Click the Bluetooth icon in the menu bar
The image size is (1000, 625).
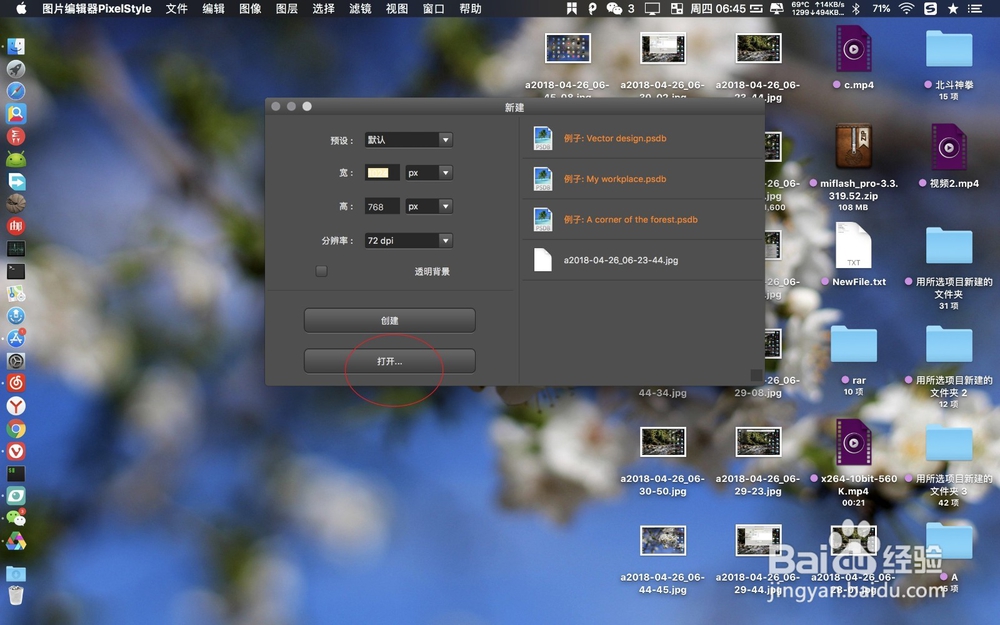coord(855,9)
